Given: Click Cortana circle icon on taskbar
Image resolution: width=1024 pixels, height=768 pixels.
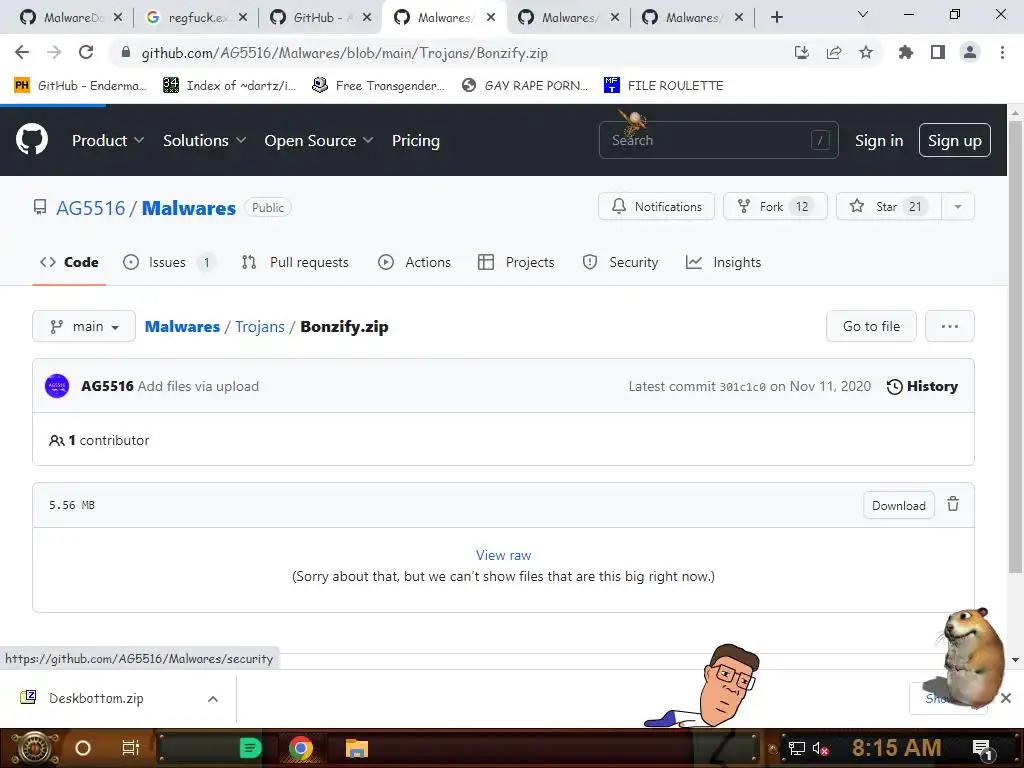Looking at the screenshot, I should 83,748.
